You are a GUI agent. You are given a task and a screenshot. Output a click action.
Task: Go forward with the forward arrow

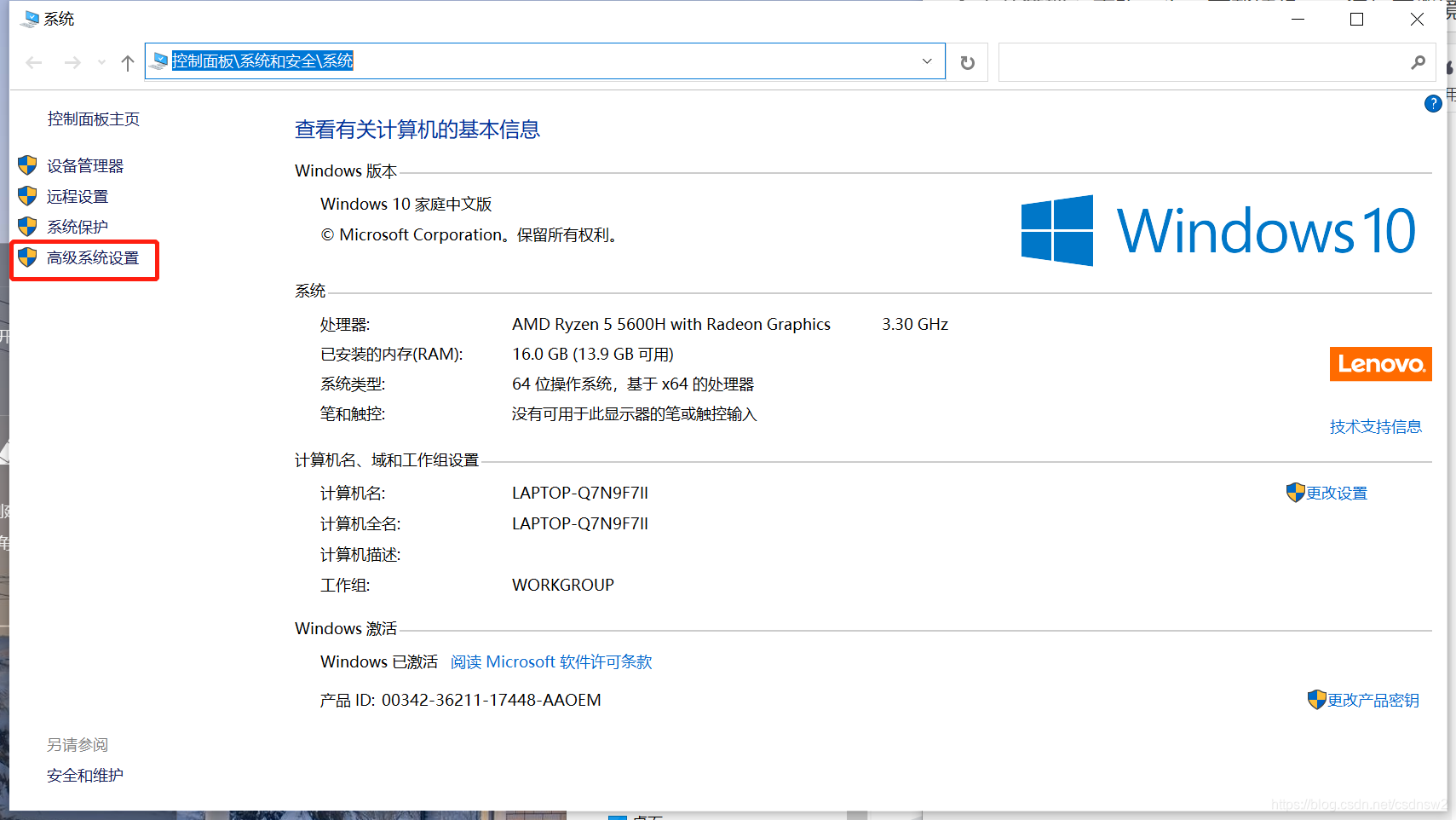tap(72, 62)
